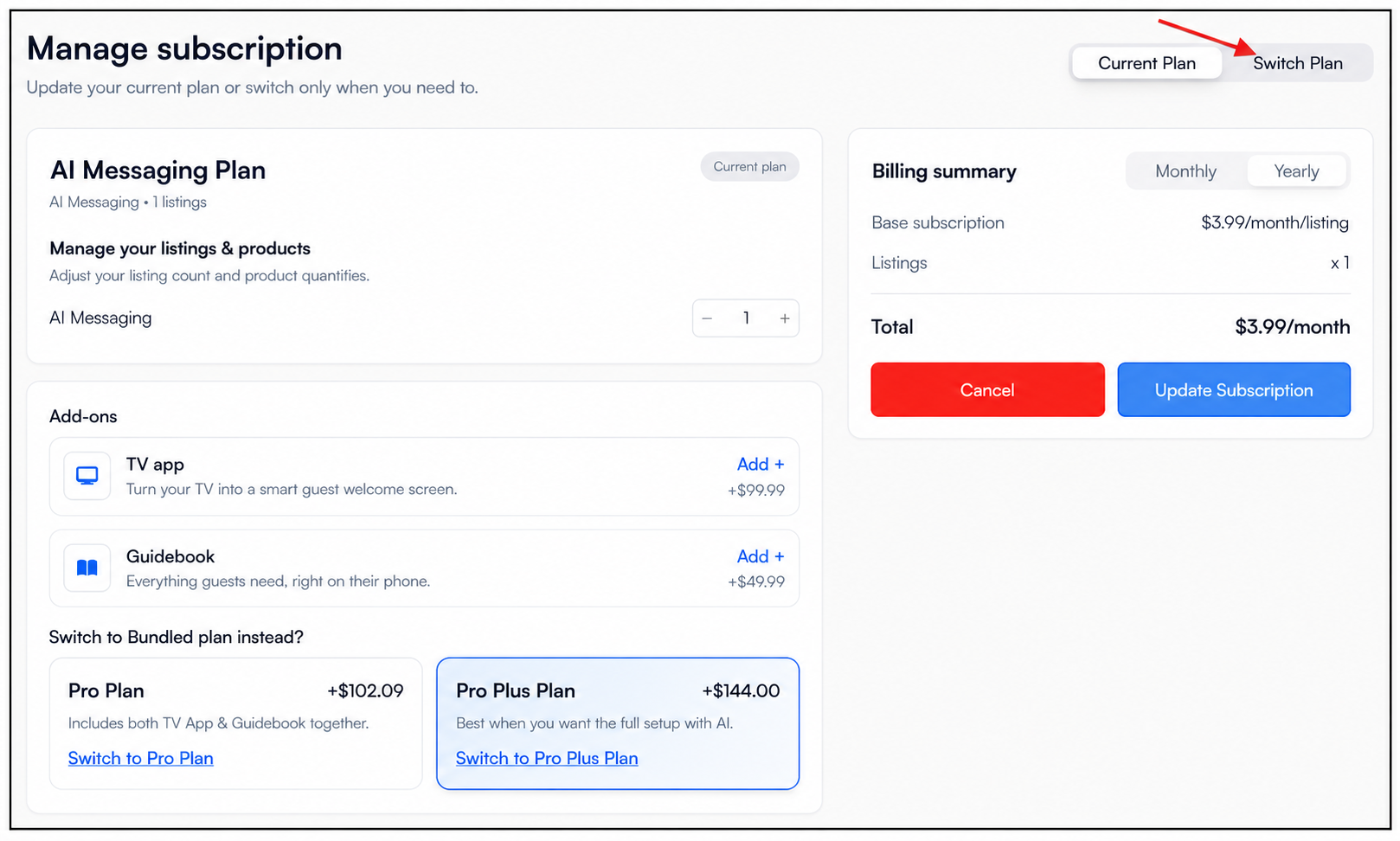Click the TV app add-on row
This screenshot has width=1400, height=841.
click(x=424, y=477)
